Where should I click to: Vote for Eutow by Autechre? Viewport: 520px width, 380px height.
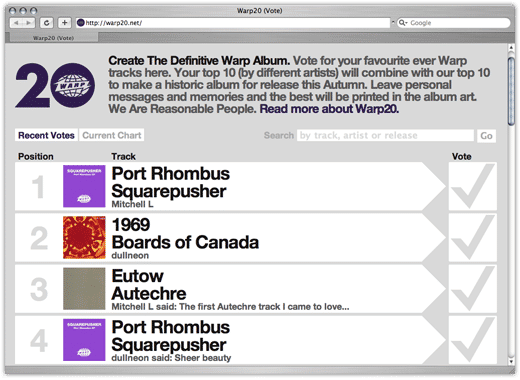(473, 289)
